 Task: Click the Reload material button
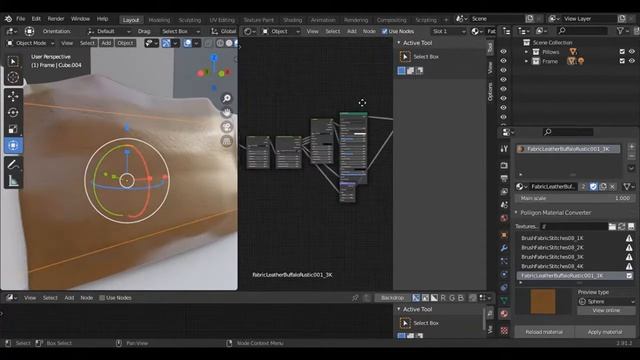pos(544,332)
